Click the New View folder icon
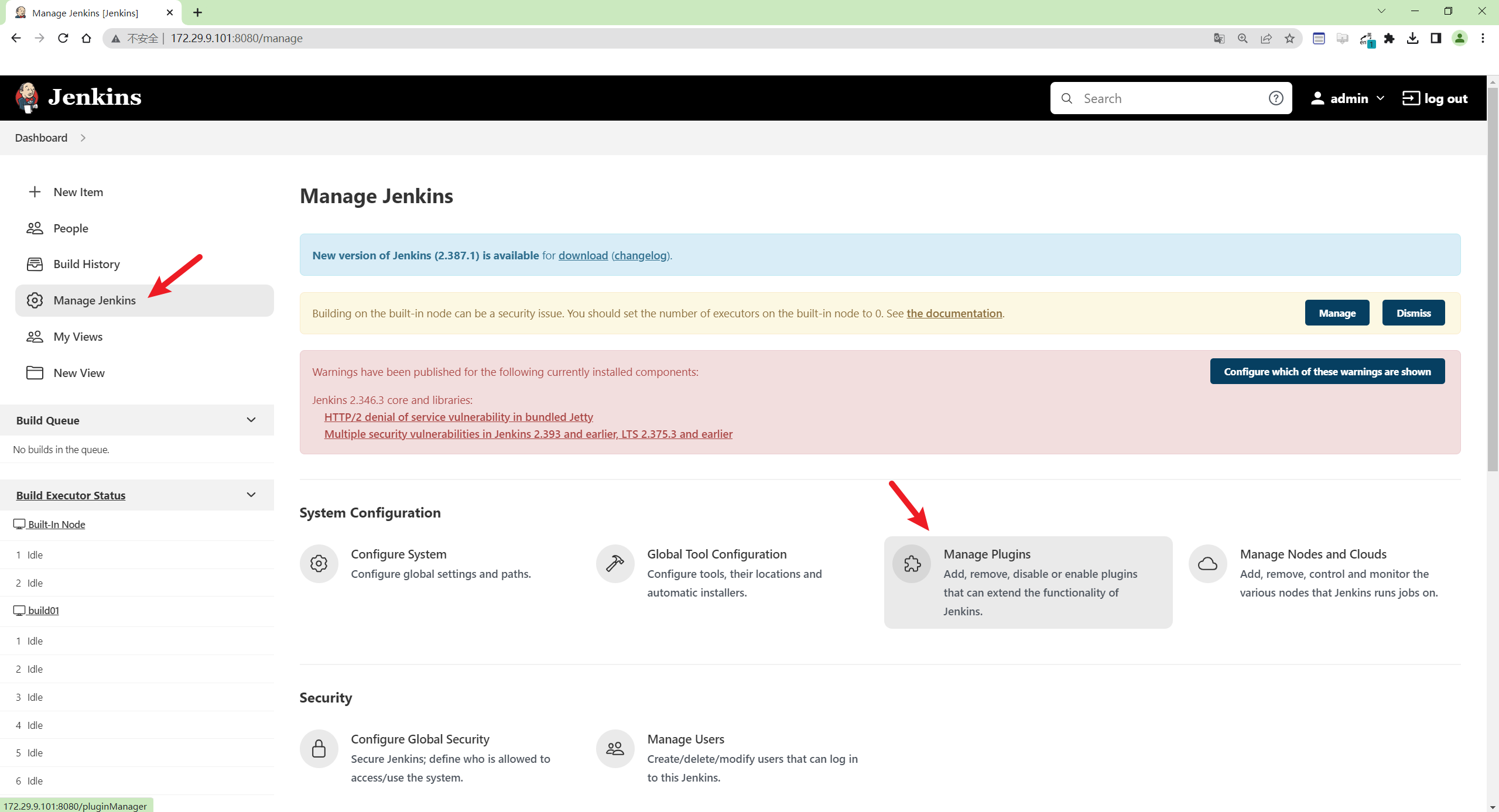Image resolution: width=1499 pixels, height=812 pixels. pyautogui.click(x=35, y=373)
